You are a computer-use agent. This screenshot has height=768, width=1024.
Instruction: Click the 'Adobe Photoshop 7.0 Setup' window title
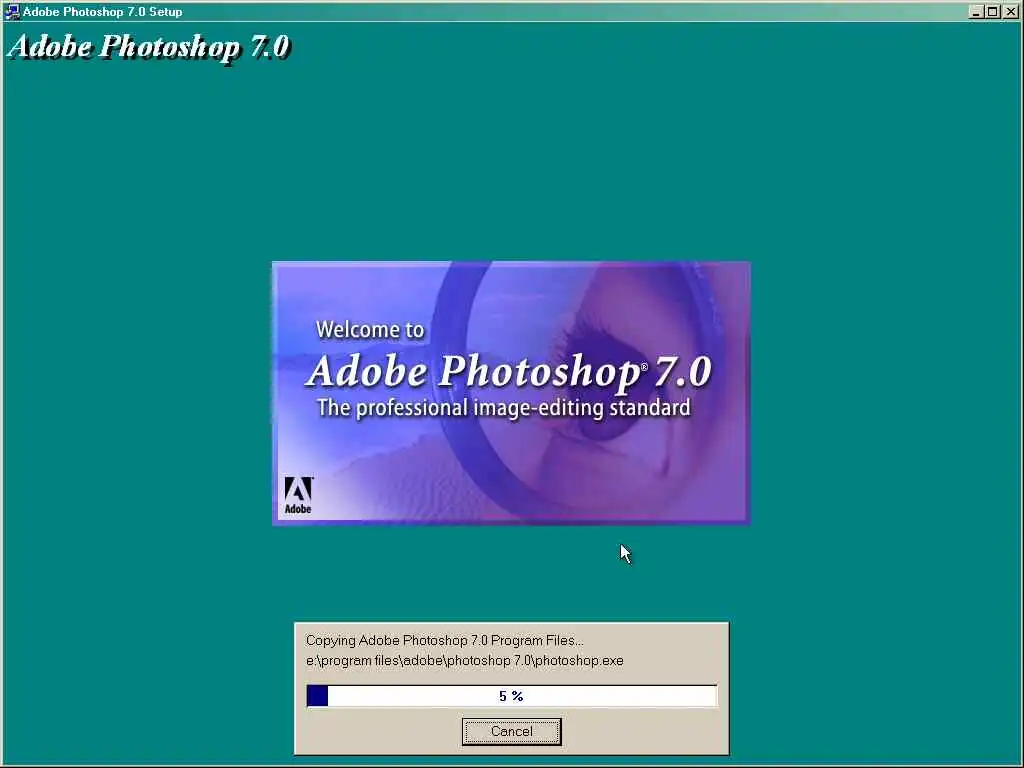(x=103, y=12)
